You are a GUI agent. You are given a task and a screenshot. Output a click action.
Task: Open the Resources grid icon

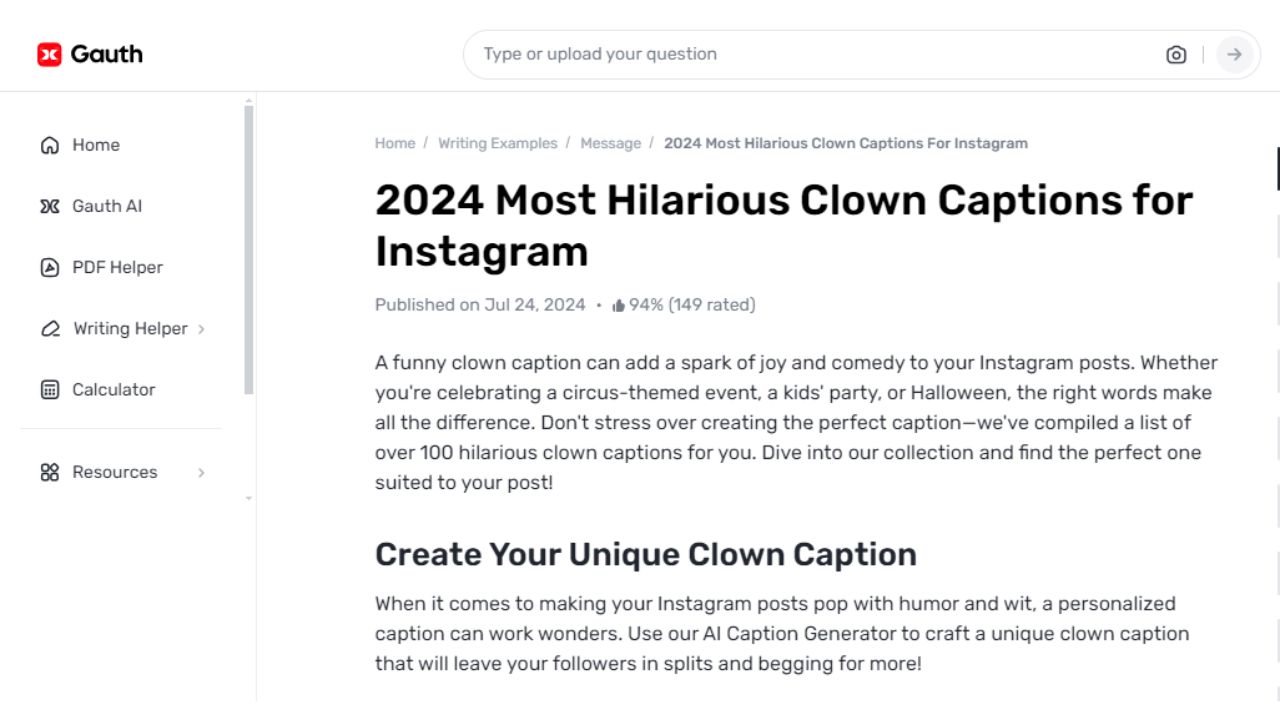50,472
